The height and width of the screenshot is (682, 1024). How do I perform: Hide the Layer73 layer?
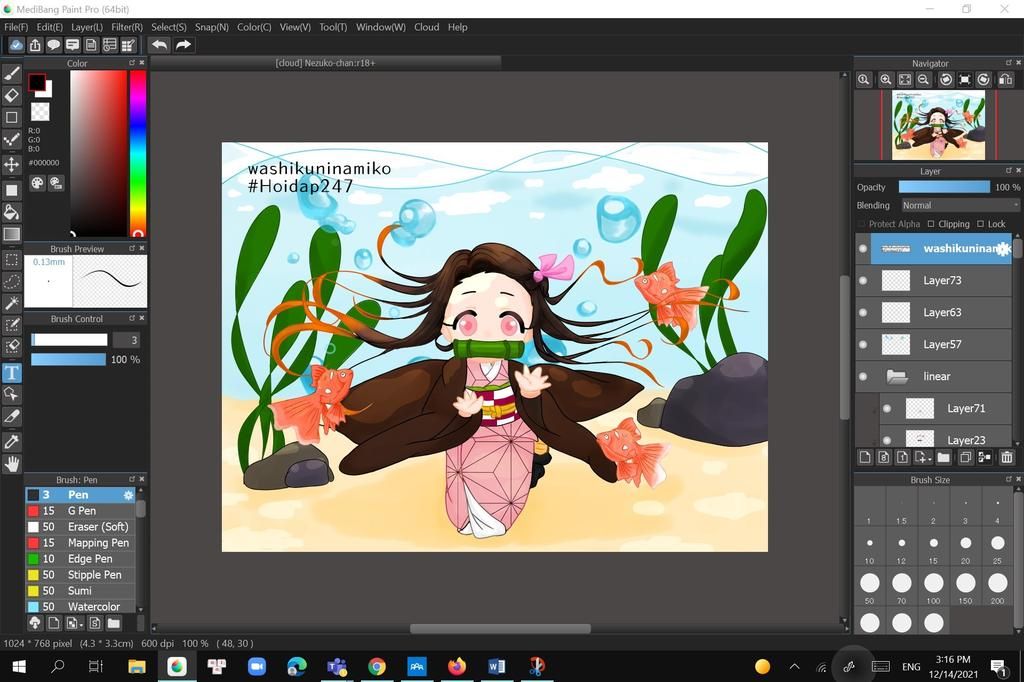tap(863, 280)
